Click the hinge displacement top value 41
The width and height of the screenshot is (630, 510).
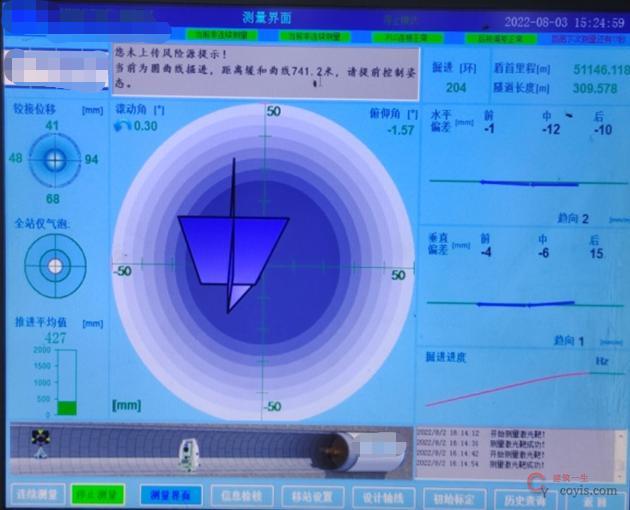click(x=52, y=126)
